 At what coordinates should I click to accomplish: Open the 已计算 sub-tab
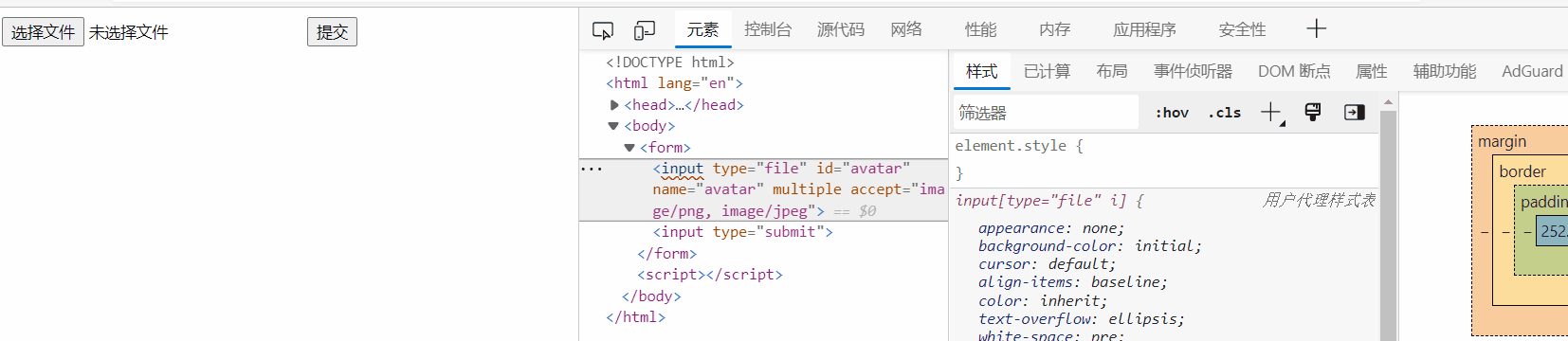tap(1047, 71)
